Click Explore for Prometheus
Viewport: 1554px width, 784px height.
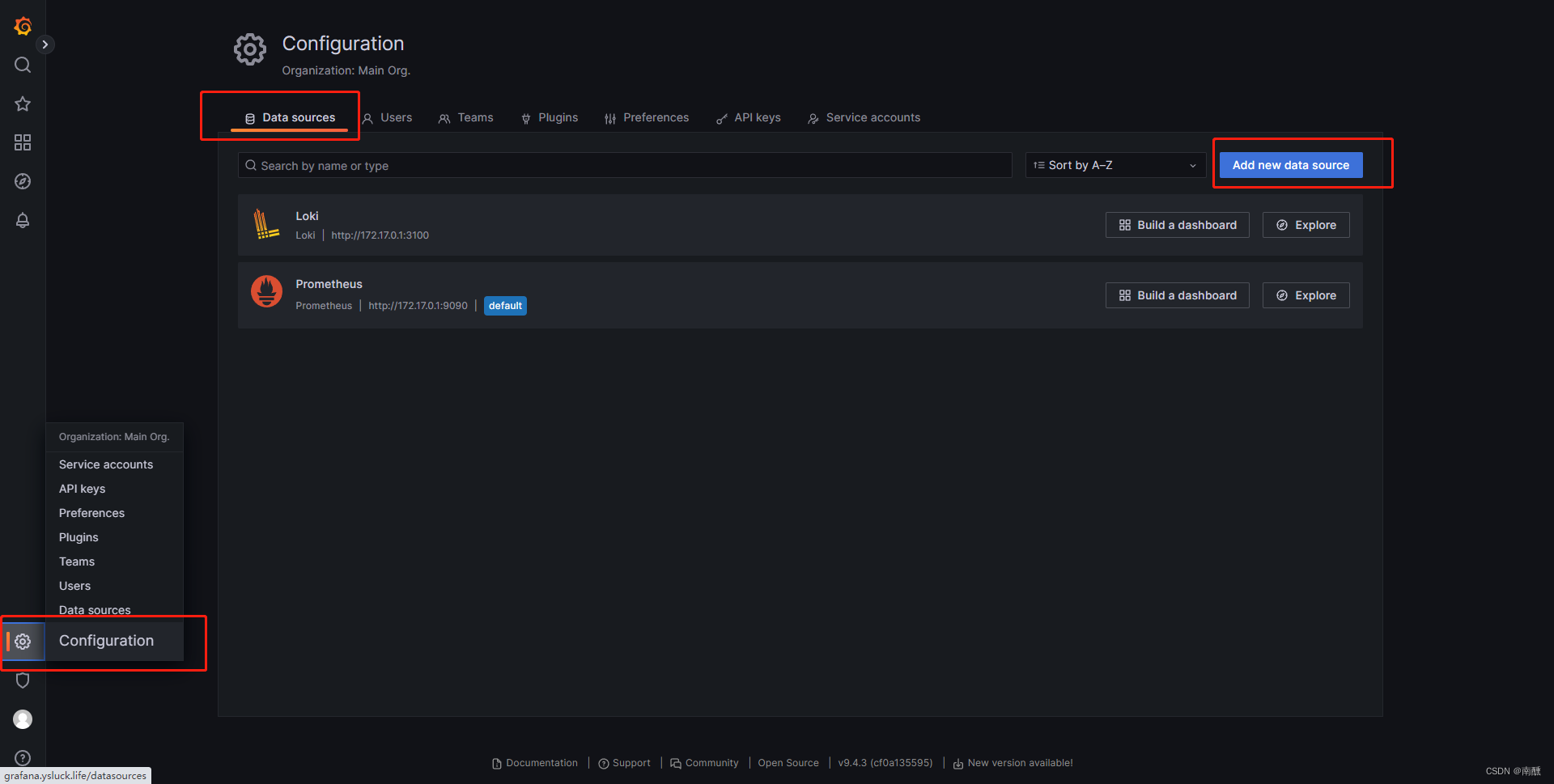pyautogui.click(x=1306, y=295)
